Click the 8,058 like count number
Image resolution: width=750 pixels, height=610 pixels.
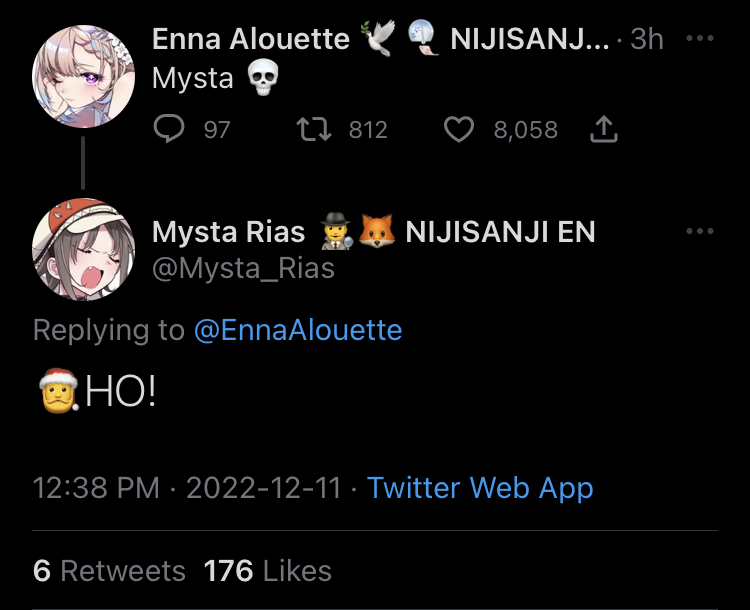525,129
